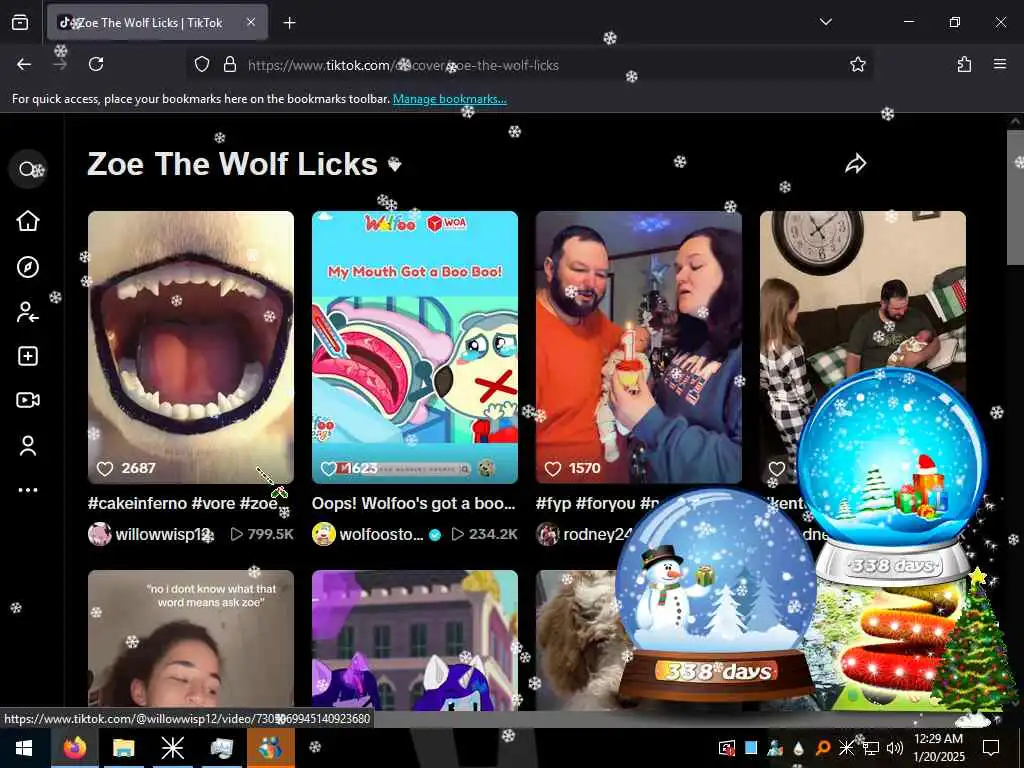Go to TikTok Home via sidebar icon

27,221
